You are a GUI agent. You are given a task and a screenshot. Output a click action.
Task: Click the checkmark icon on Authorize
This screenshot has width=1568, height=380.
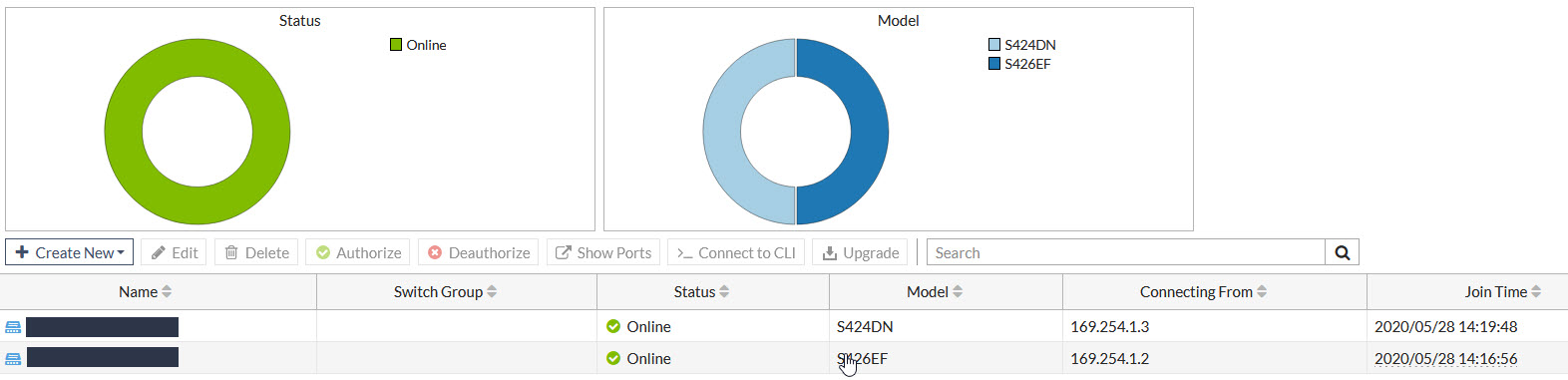(323, 252)
